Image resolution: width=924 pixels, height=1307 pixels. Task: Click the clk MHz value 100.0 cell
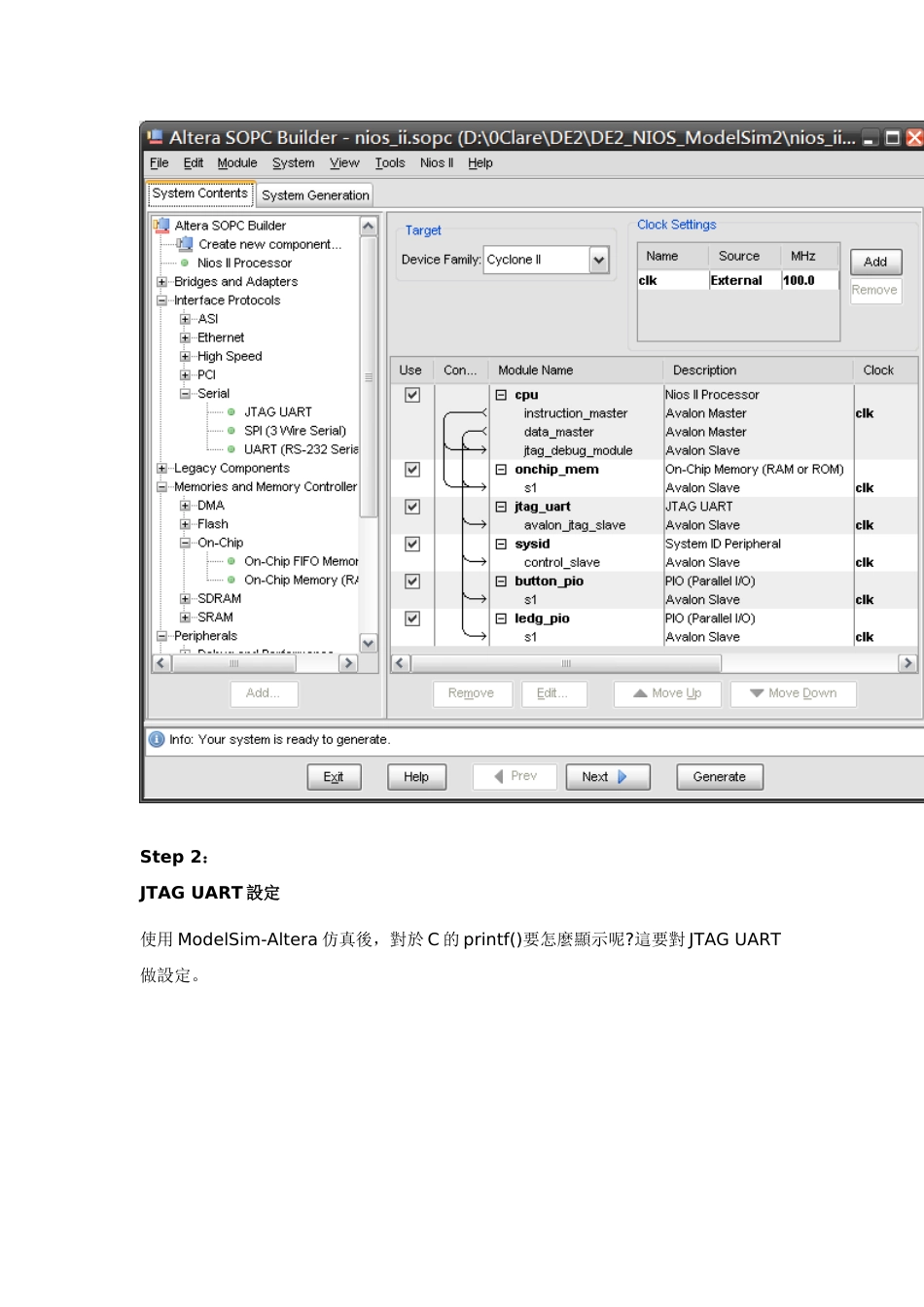pyautogui.click(x=809, y=280)
